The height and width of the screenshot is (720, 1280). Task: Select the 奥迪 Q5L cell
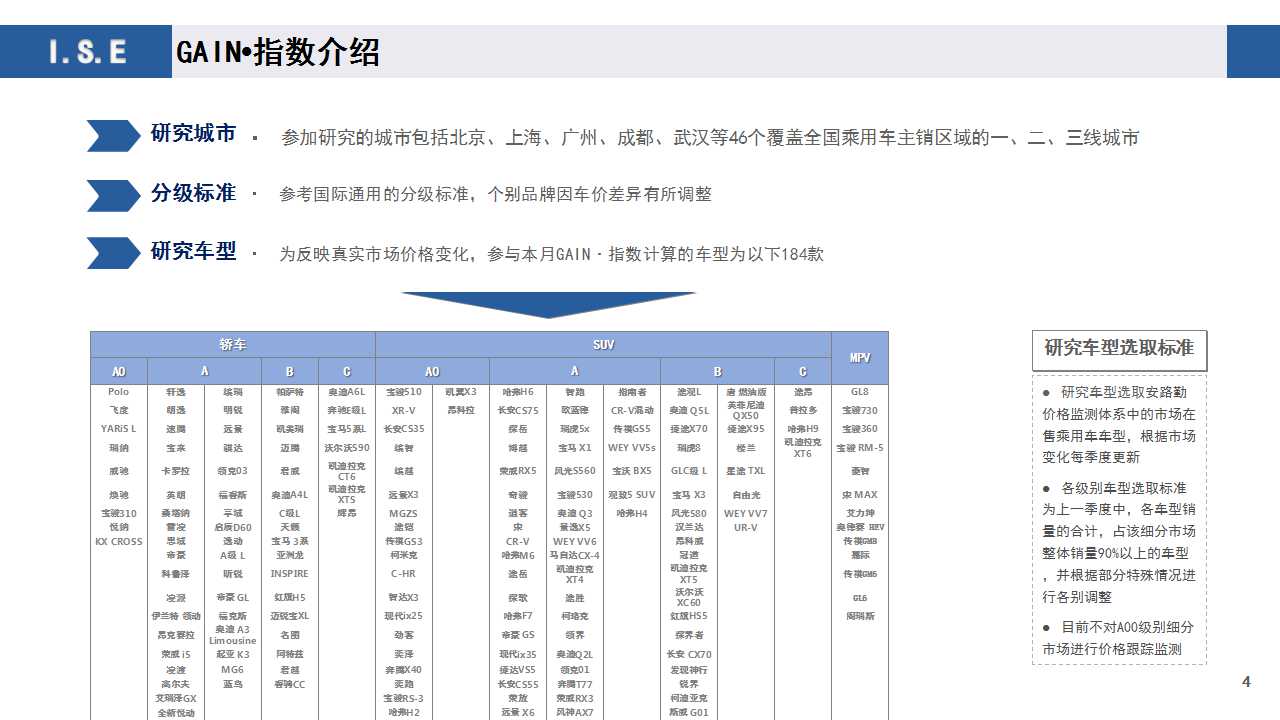point(689,411)
